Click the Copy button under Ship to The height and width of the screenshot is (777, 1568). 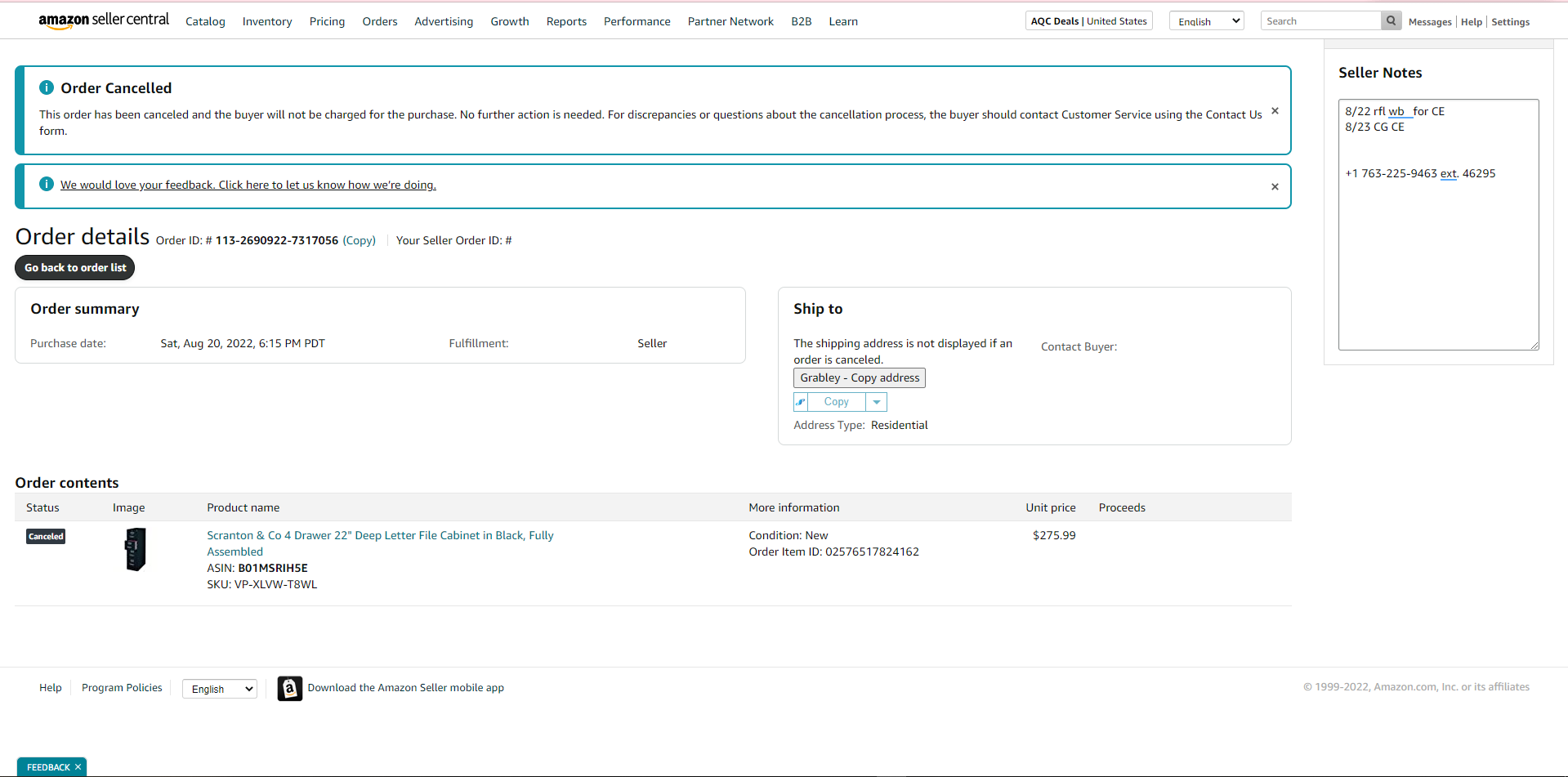837,402
